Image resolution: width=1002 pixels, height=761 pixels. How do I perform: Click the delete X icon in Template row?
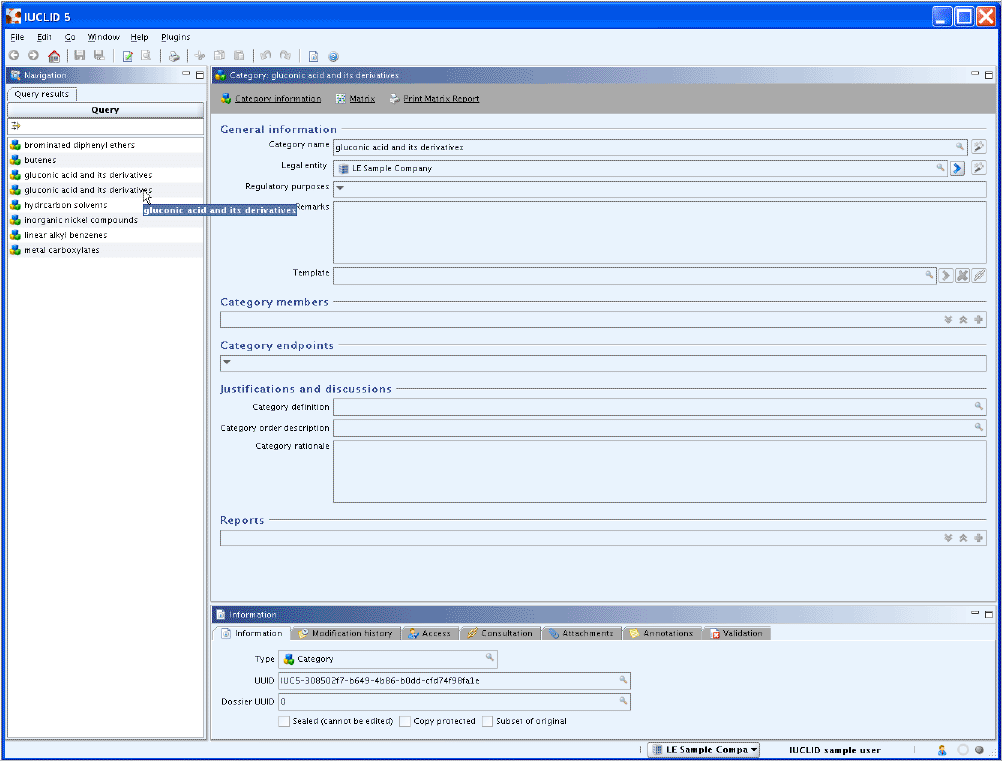click(x=962, y=276)
